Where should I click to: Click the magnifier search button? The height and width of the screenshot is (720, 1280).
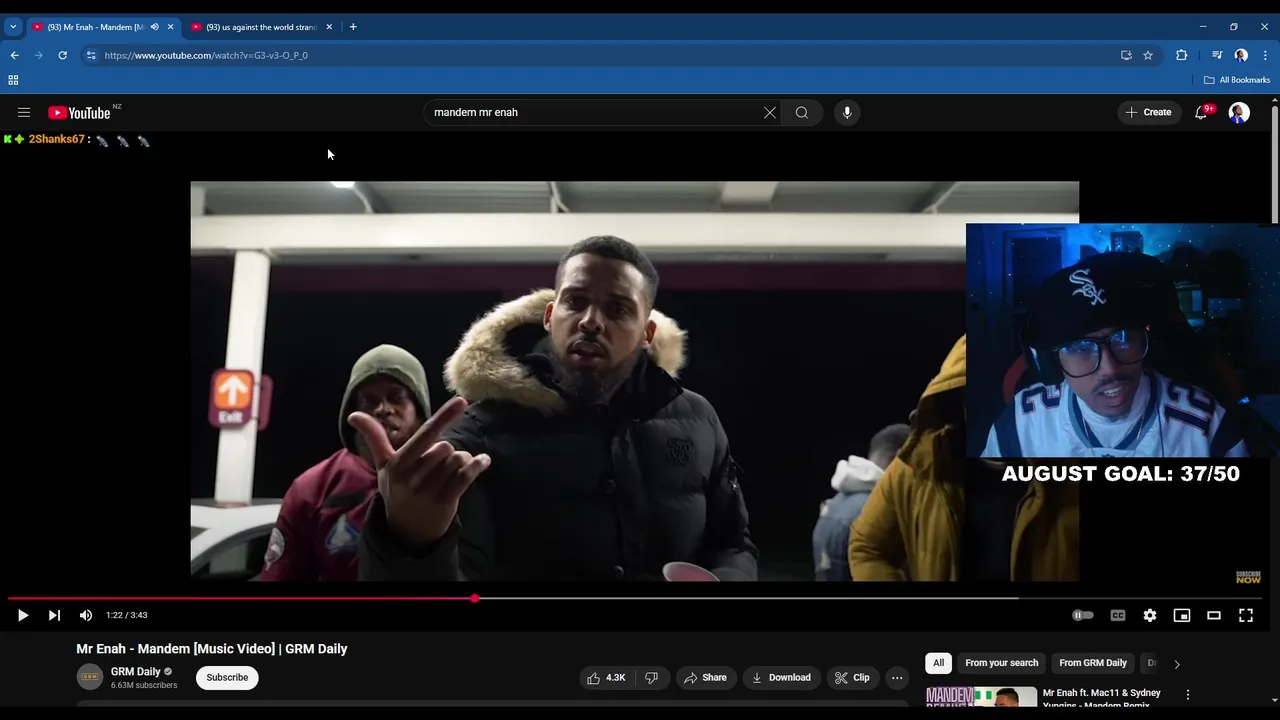[x=802, y=113]
